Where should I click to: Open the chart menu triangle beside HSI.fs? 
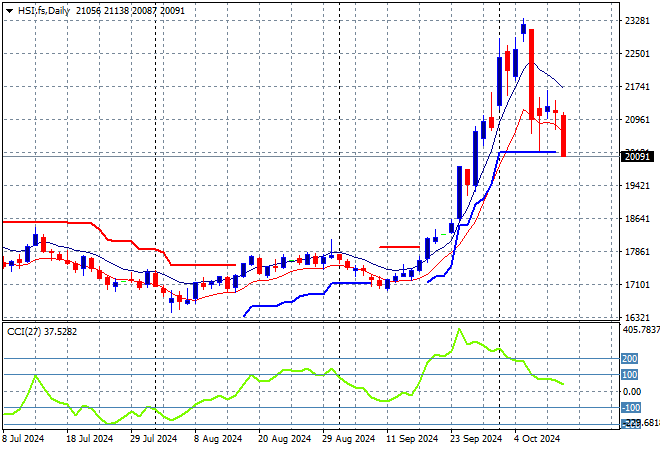pyautogui.click(x=9, y=8)
